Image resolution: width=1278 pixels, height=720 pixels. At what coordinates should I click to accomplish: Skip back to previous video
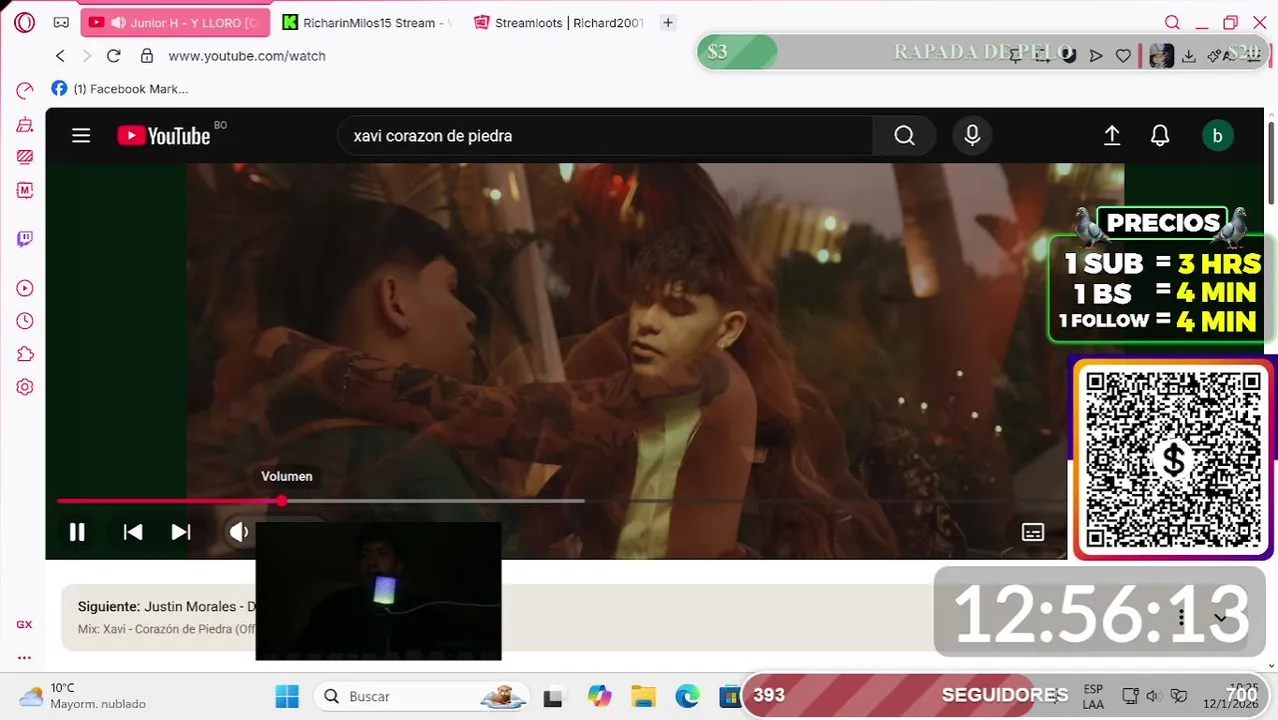[x=133, y=532]
